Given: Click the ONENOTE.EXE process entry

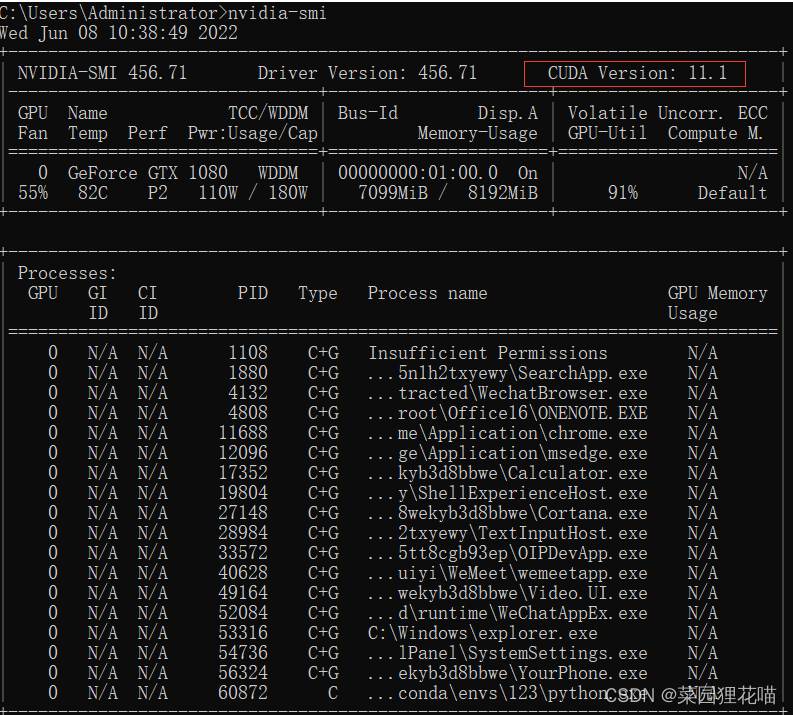Looking at the screenshot, I should pos(508,413).
